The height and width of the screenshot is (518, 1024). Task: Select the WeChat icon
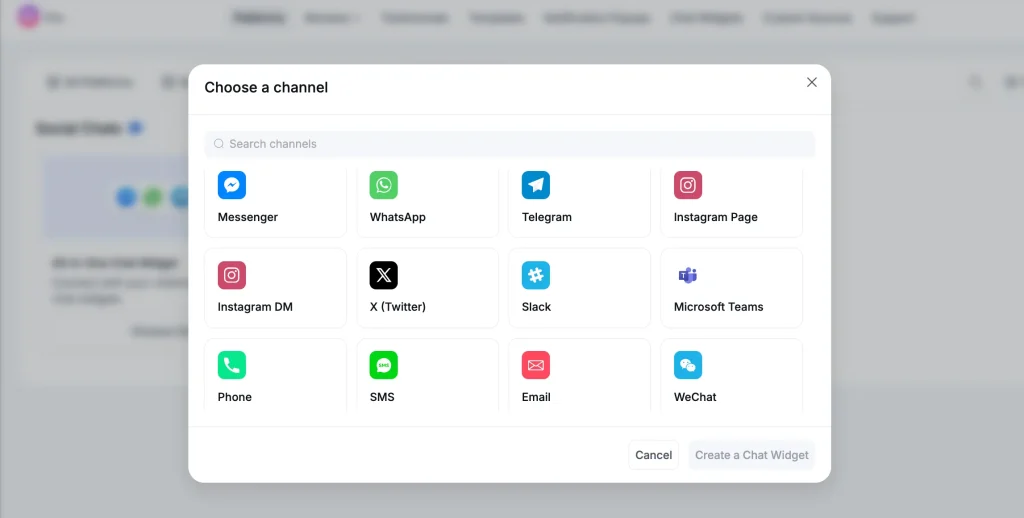(688, 365)
